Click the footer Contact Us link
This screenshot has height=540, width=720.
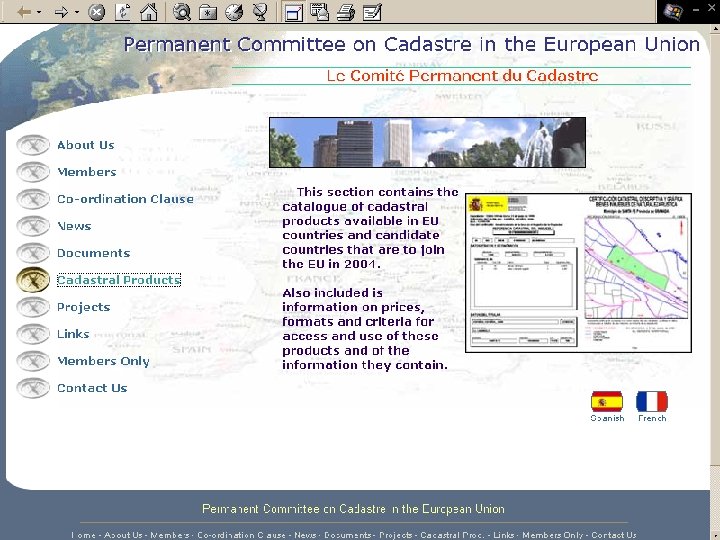pos(614,535)
